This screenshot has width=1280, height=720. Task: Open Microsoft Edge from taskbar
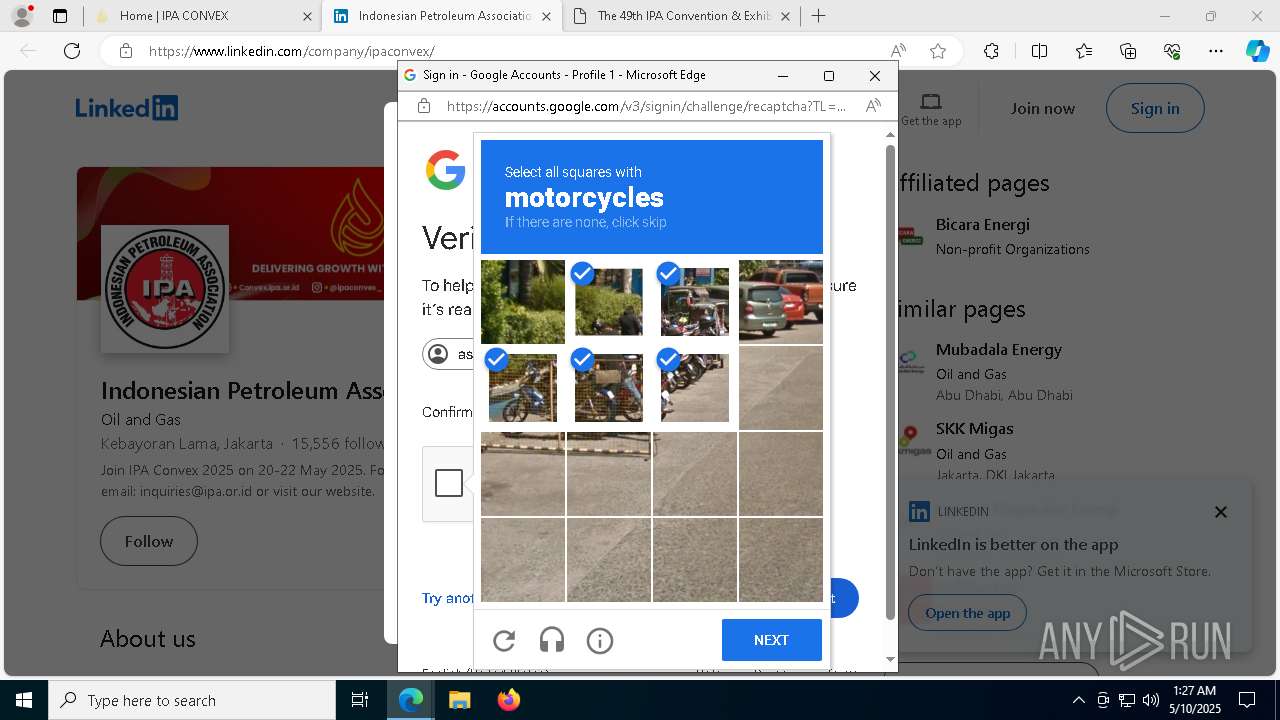click(x=411, y=700)
